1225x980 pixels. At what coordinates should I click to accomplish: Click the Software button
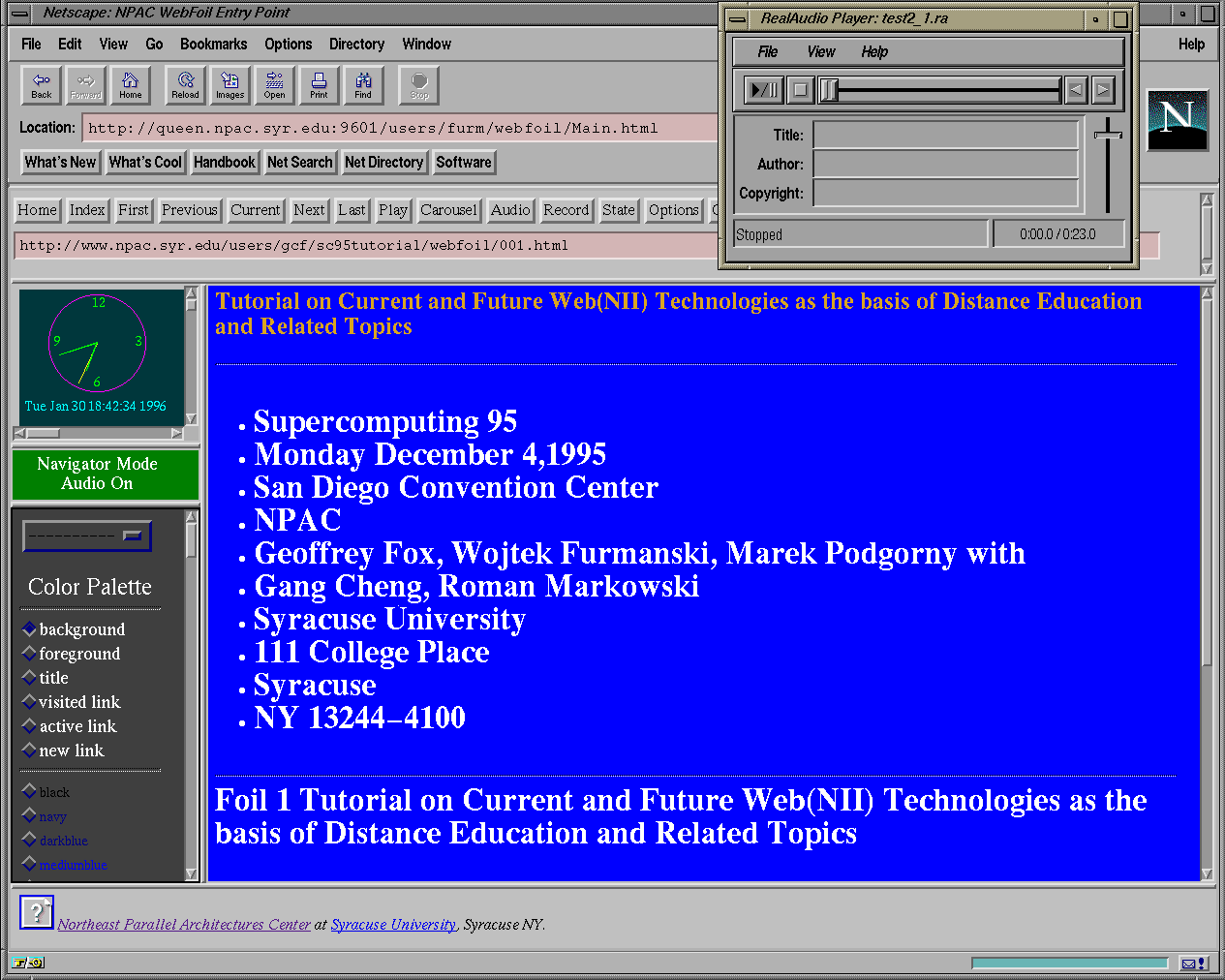[464, 162]
